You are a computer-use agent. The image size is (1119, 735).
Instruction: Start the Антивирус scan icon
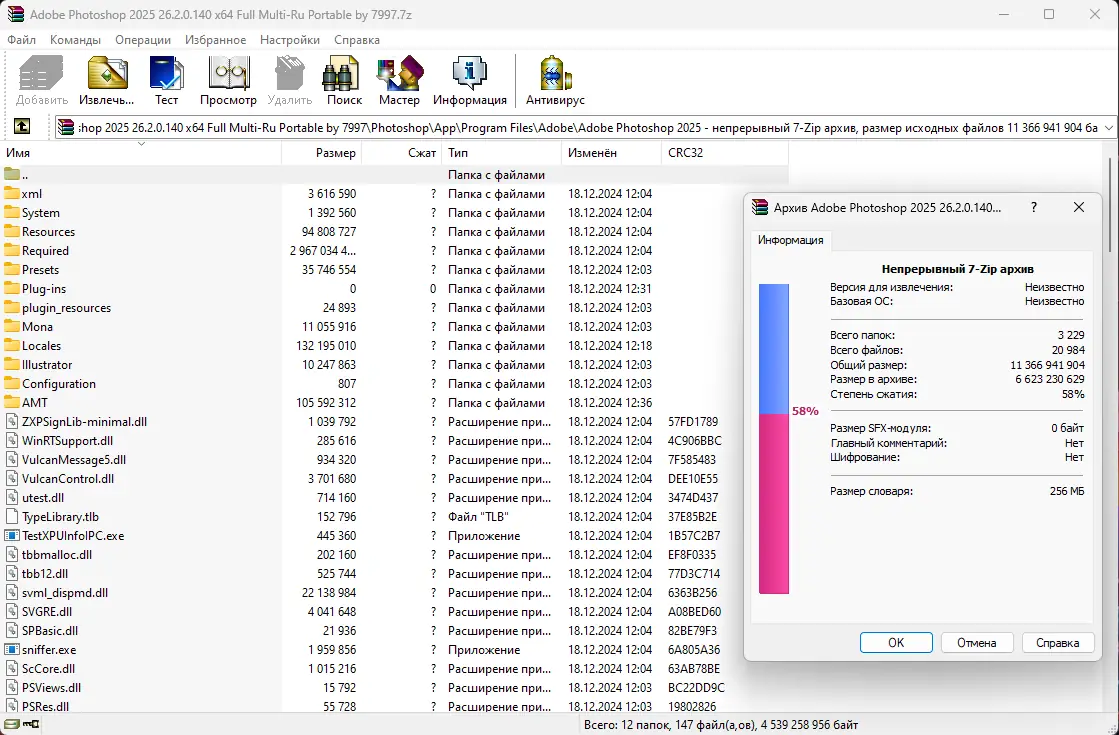pos(555,73)
